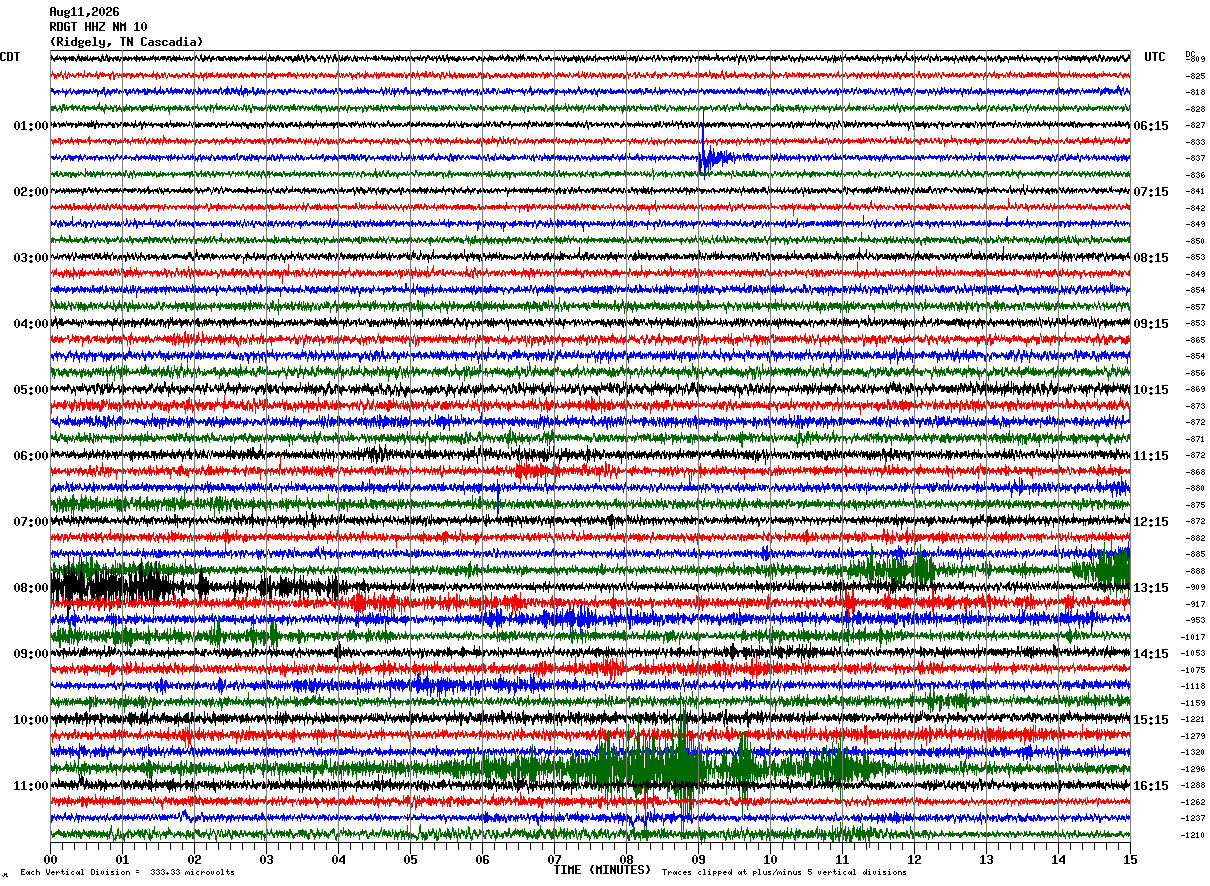This screenshot has height=886, width=1210.
Task: Click the 16:15 UTC time label
Action: 1151,786
